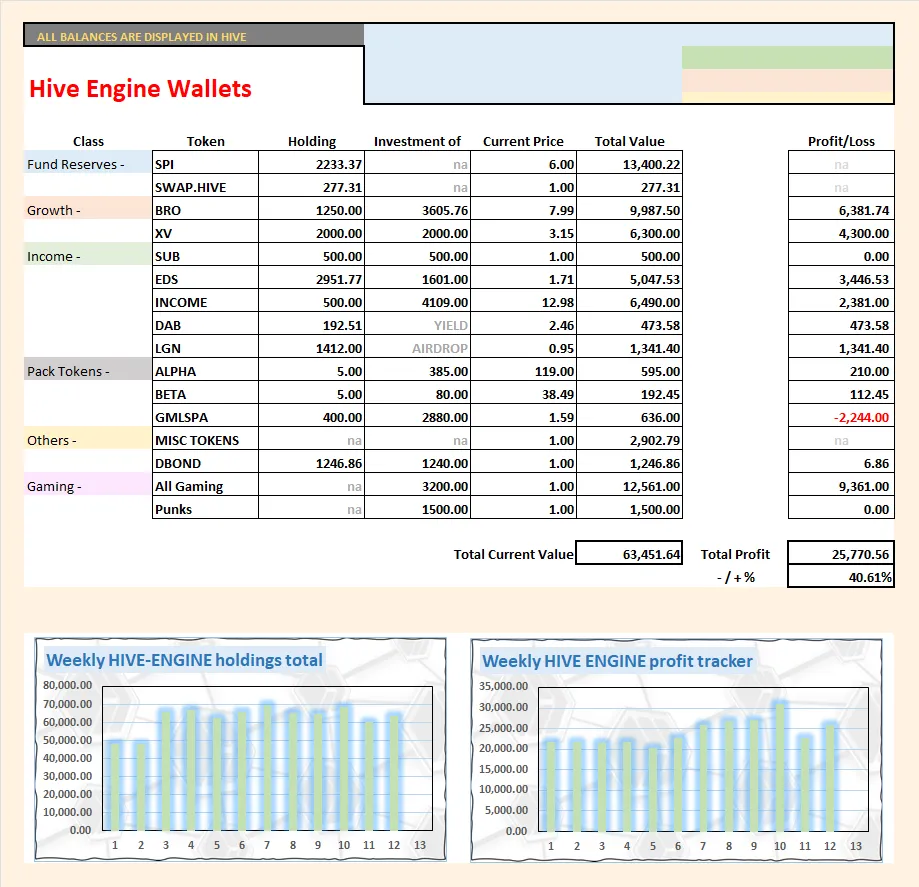Click the ALPHA token cell
Screen dimensions: 919x887
pyautogui.click(x=205, y=371)
